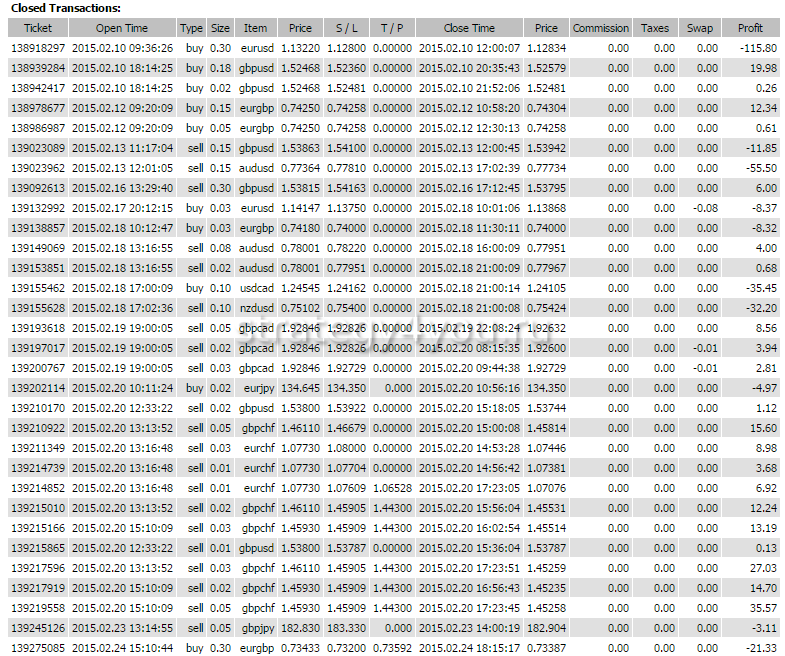Click the Type column header

click(x=192, y=28)
